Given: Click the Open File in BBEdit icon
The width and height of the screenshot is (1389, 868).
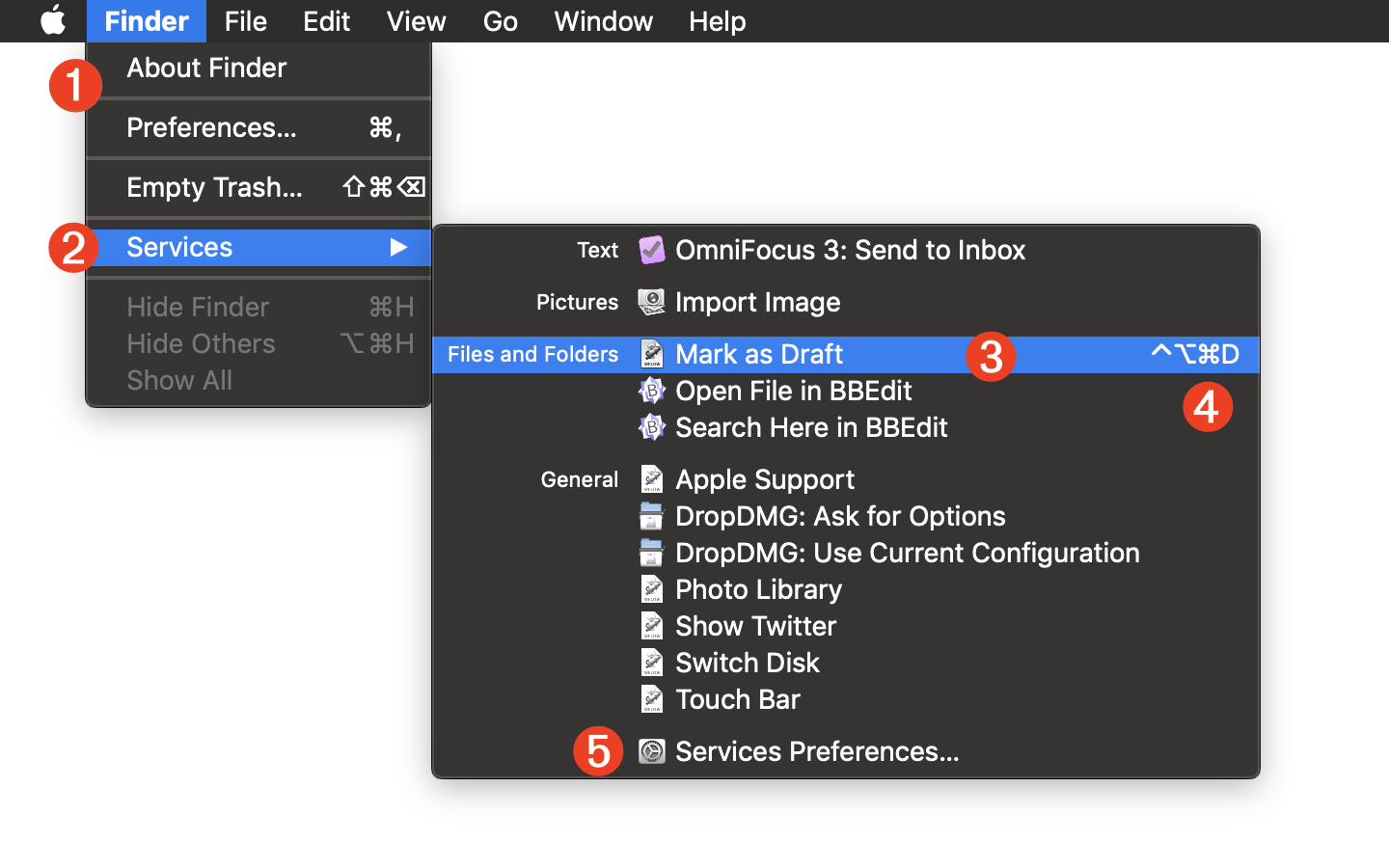Looking at the screenshot, I should [652, 391].
